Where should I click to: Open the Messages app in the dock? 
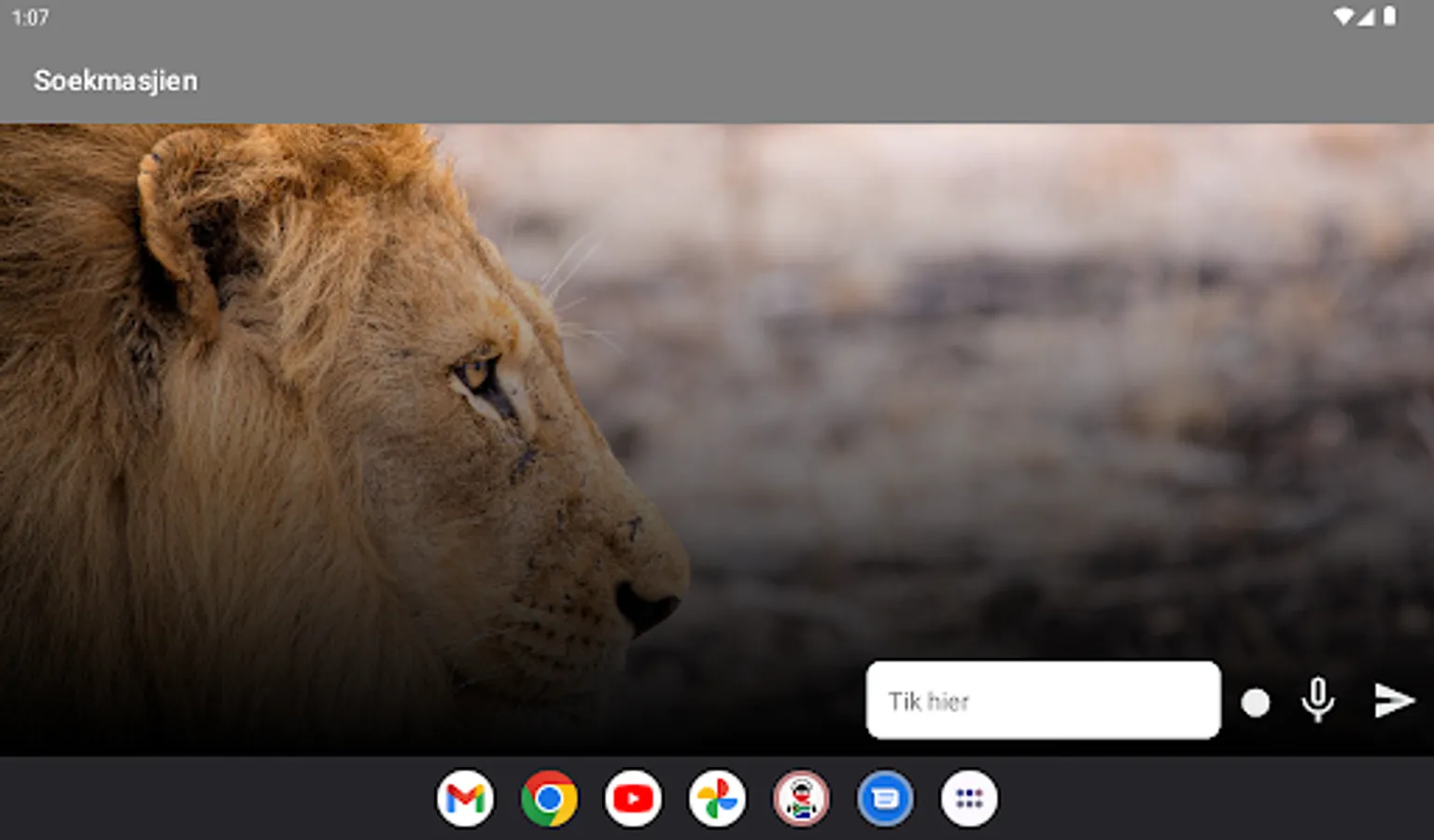pyautogui.click(x=885, y=799)
